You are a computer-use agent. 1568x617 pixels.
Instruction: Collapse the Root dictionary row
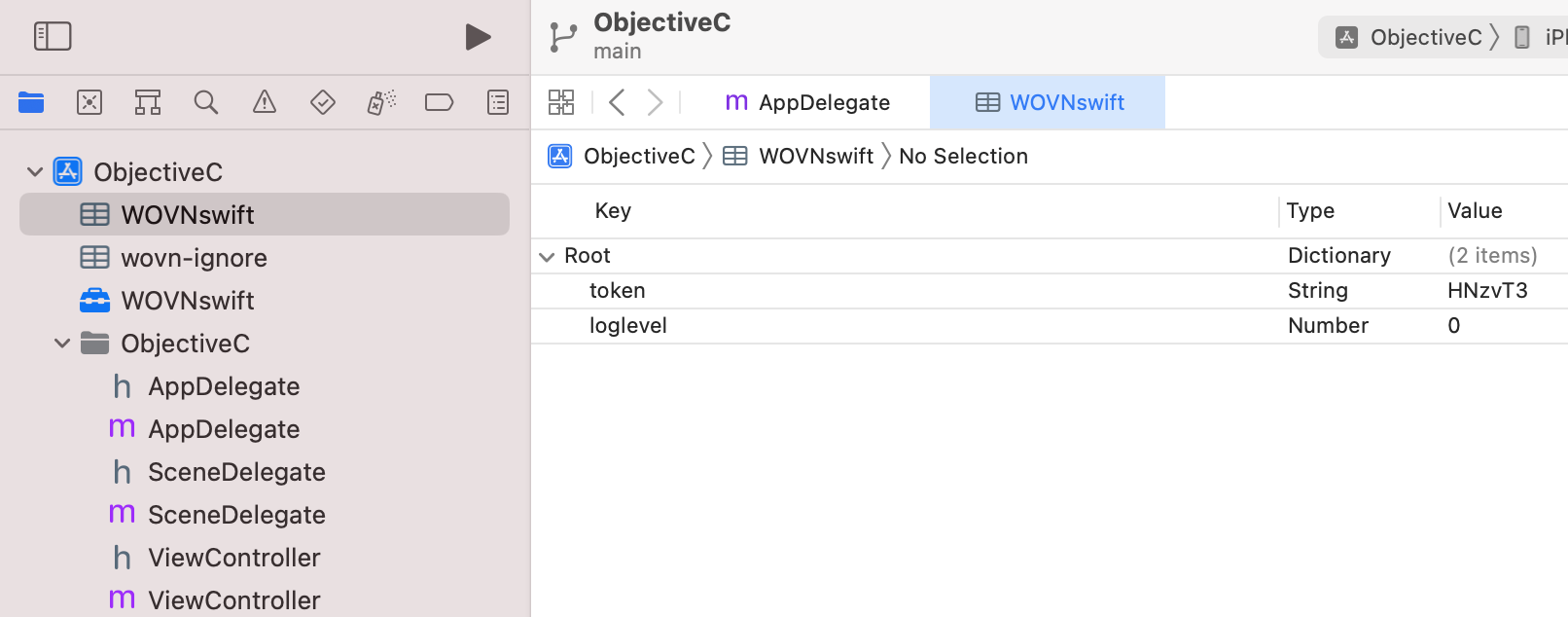pos(547,257)
